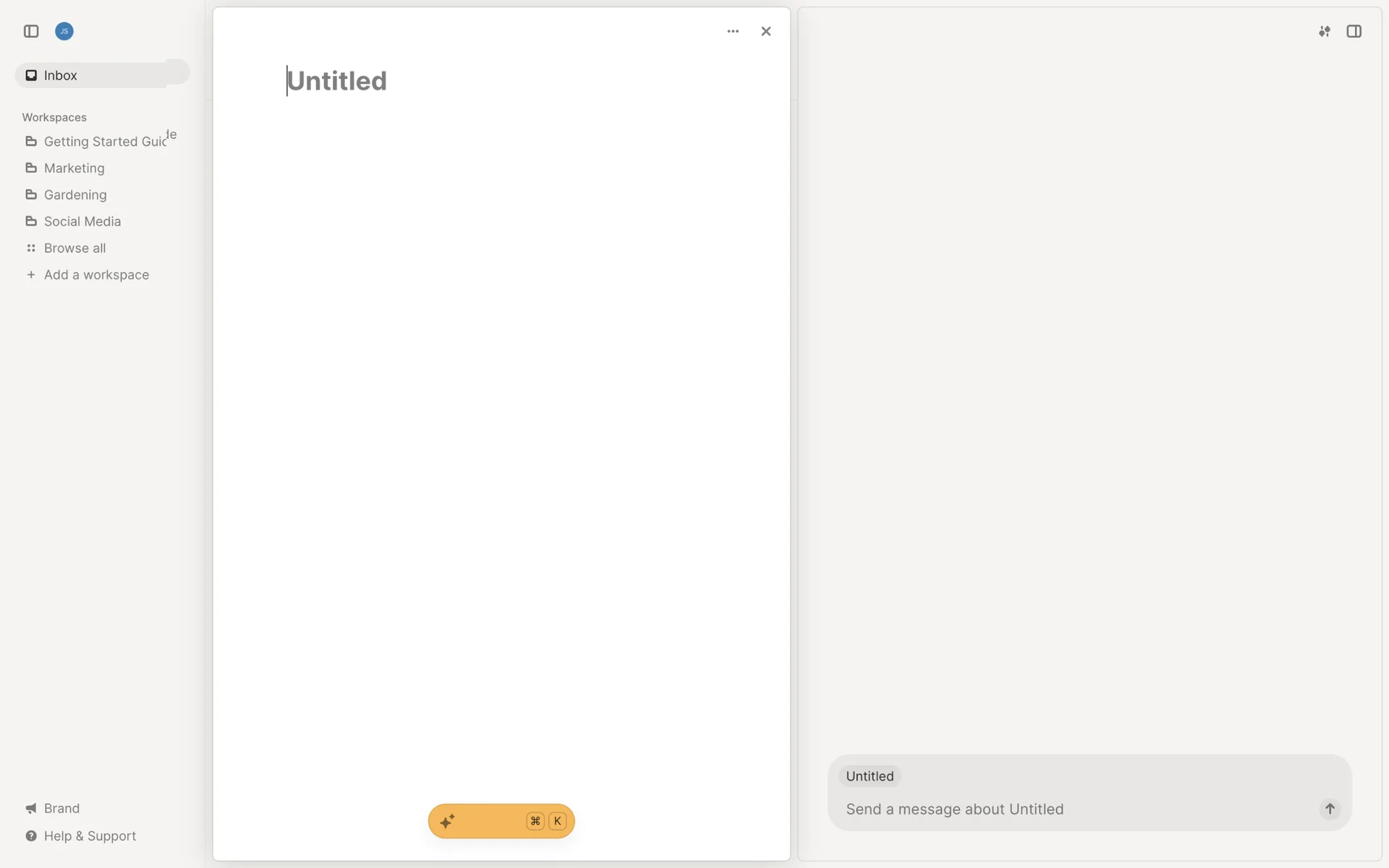Open document more options ellipsis
The height and width of the screenshot is (868, 1389).
point(733,31)
